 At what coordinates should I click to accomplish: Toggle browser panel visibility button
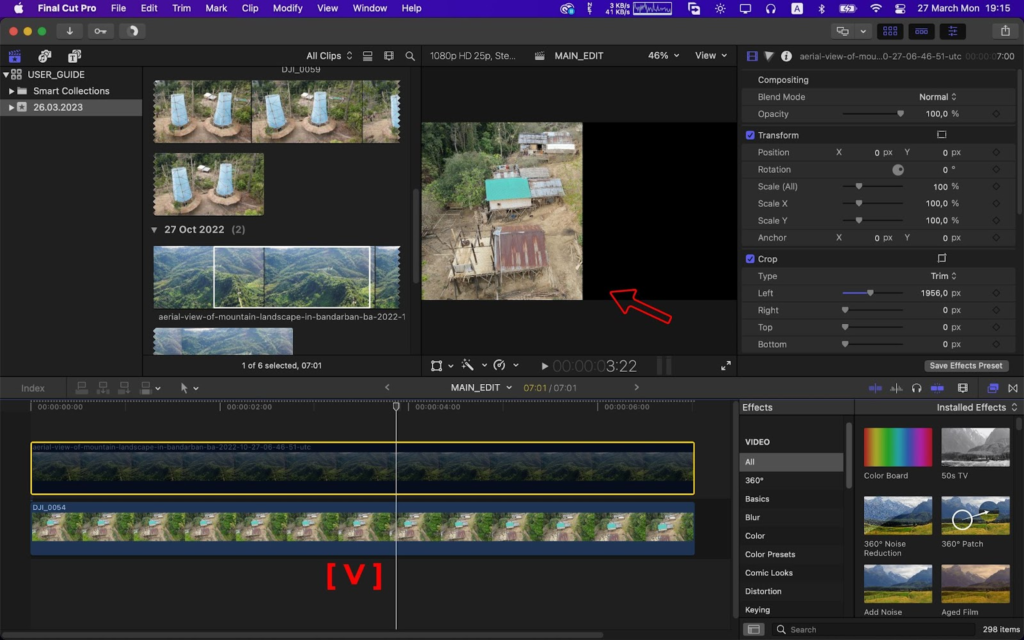[x=889, y=31]
